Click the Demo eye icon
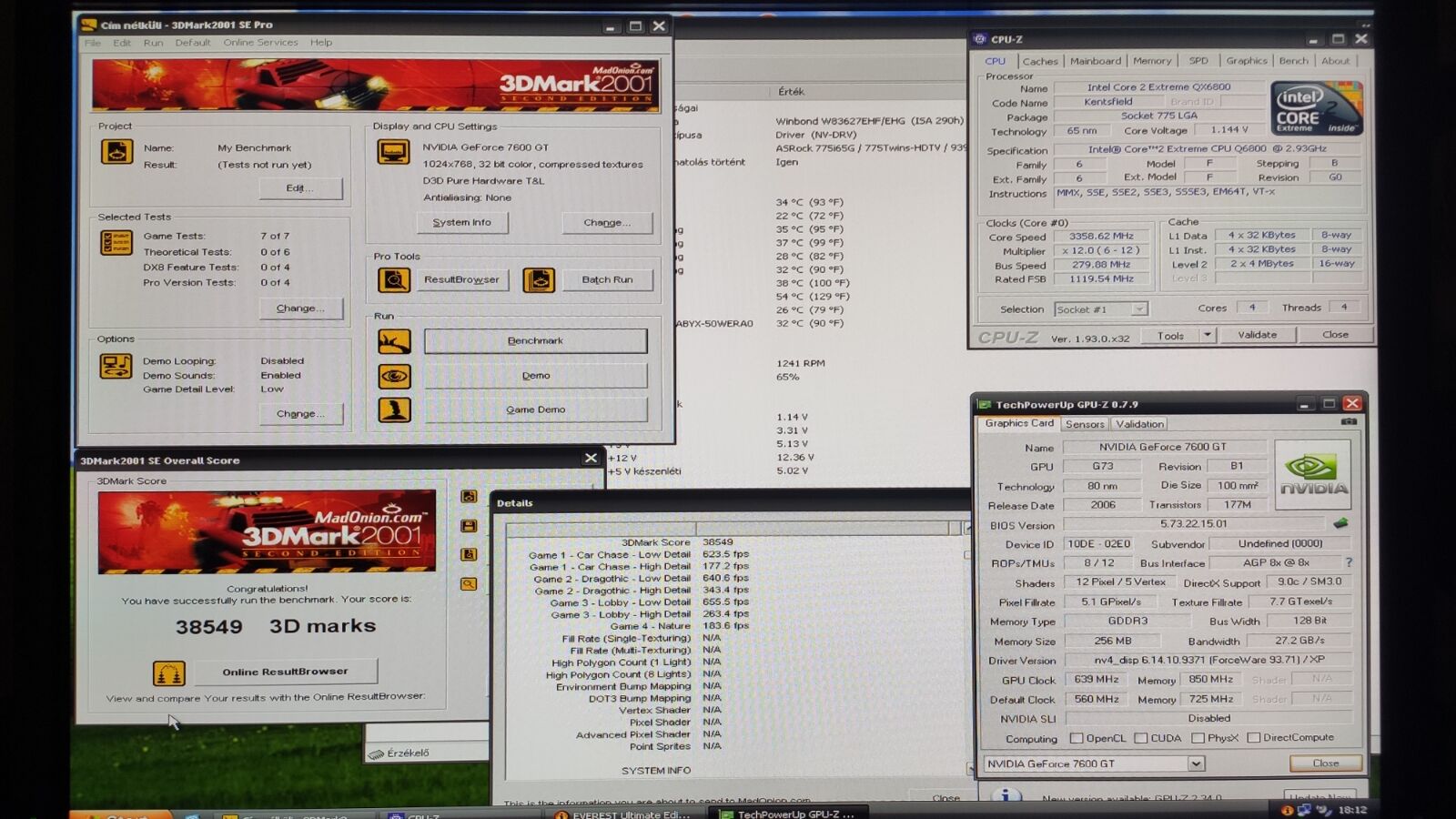This screenshot has height=819, width=1456. click(394, 376)
